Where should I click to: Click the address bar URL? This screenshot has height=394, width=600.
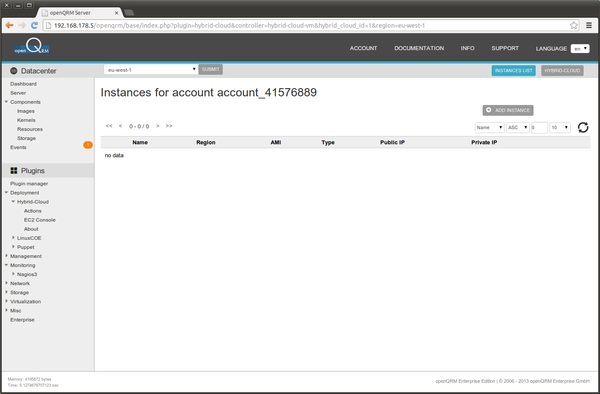pos(239,25)
